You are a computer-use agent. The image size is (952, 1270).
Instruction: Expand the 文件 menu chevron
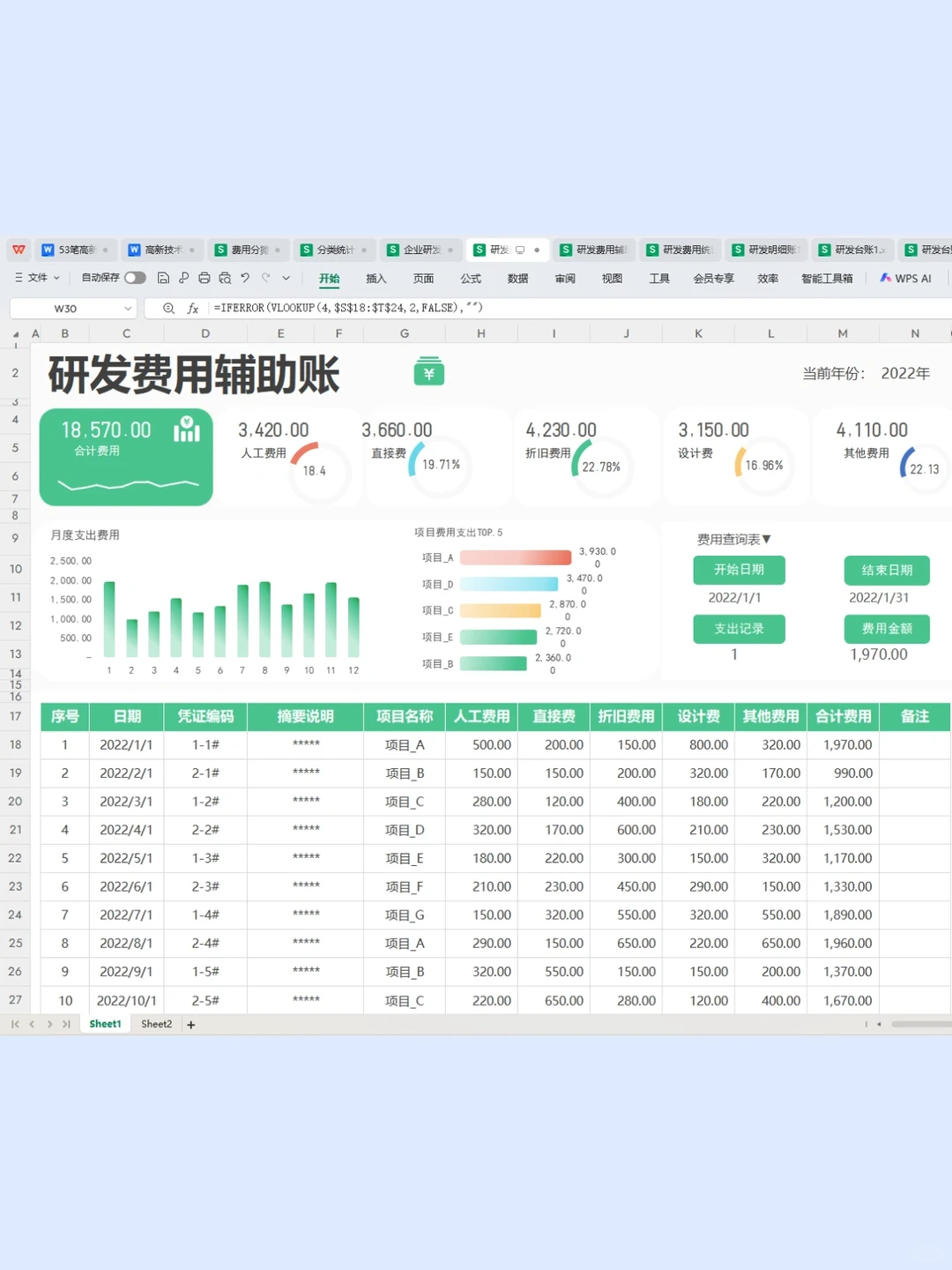56,278
